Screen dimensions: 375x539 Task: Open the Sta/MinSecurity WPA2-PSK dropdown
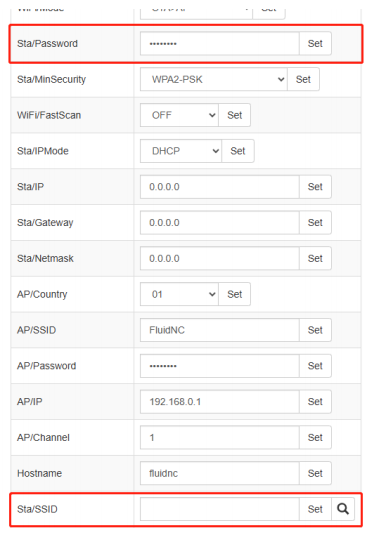coord(213,79)
